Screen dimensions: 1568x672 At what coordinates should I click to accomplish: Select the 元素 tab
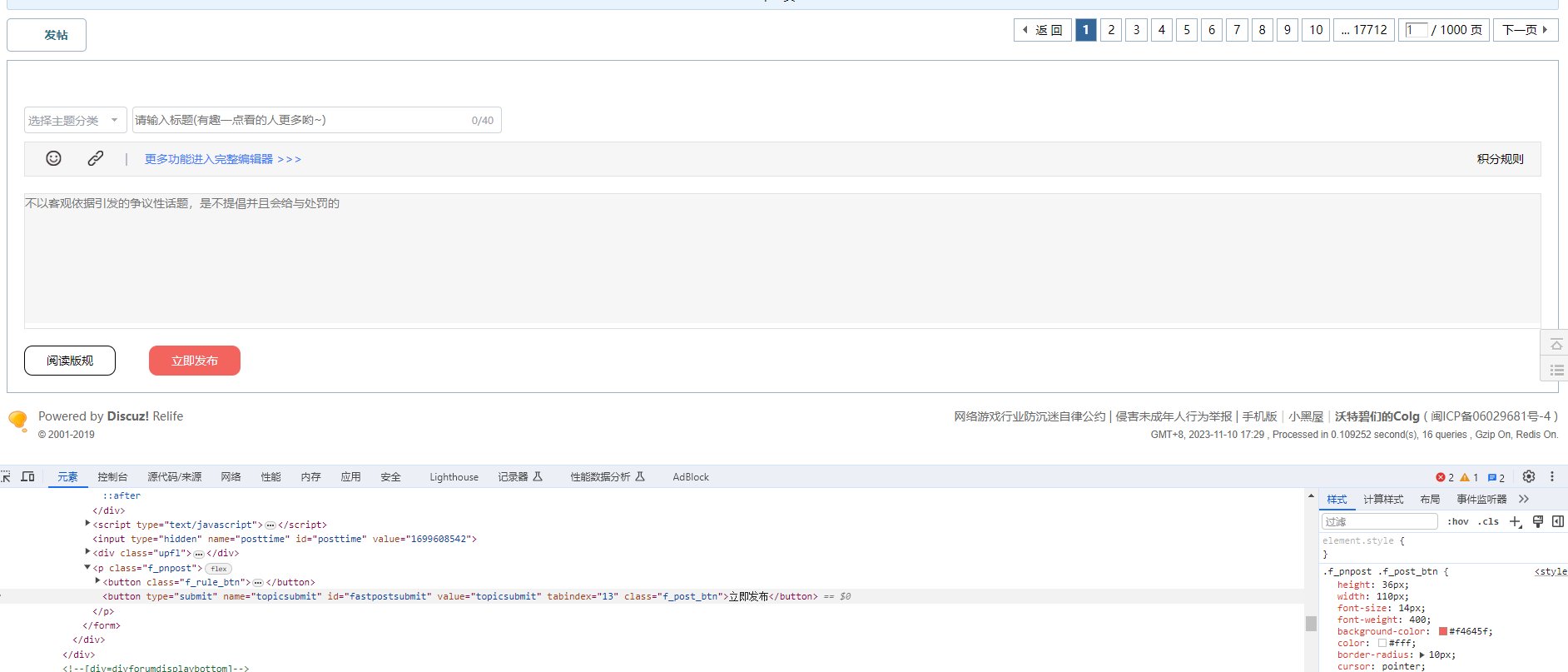67,477
